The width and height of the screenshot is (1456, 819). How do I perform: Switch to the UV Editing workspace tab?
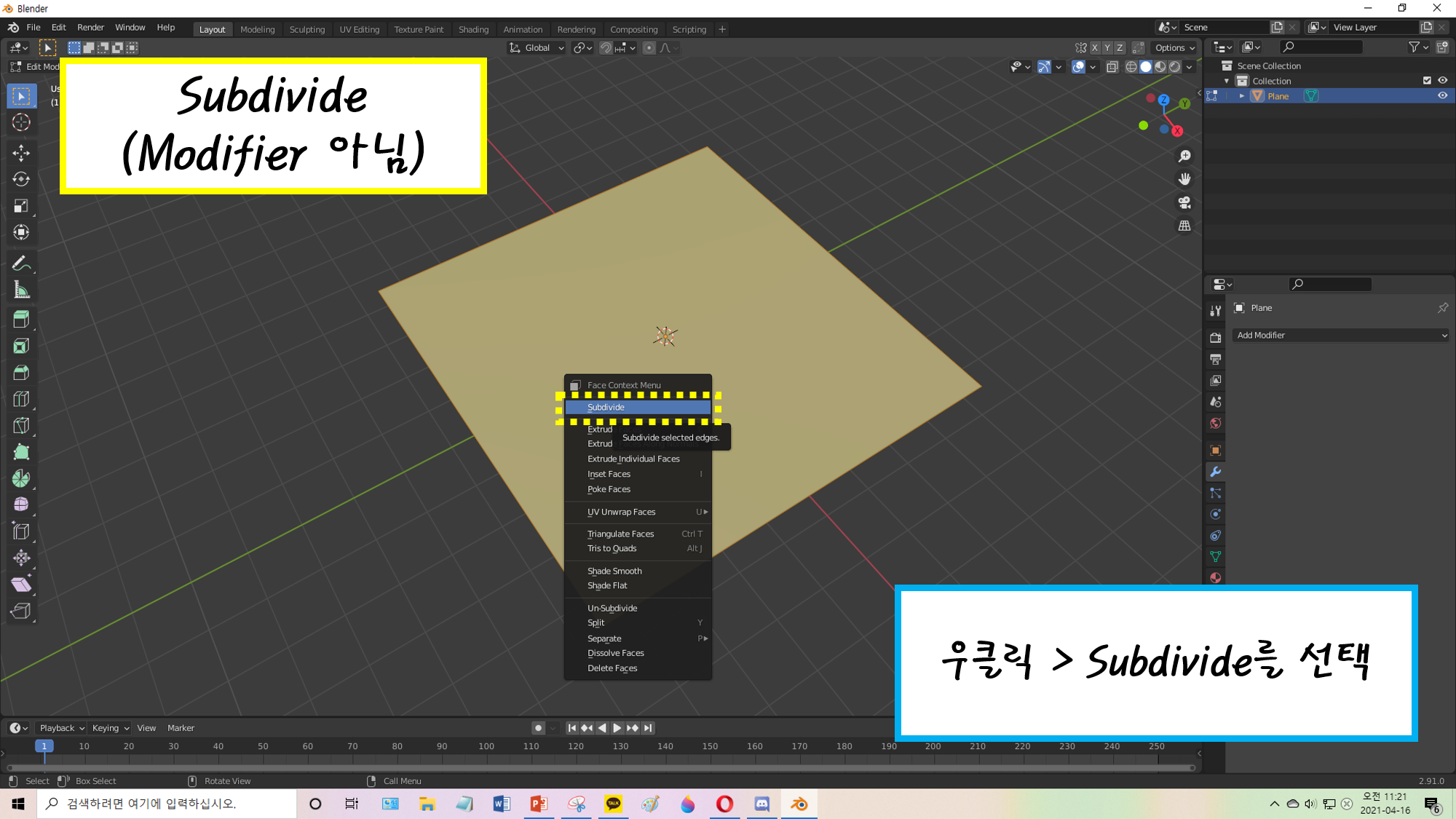(x=359, y=30)
